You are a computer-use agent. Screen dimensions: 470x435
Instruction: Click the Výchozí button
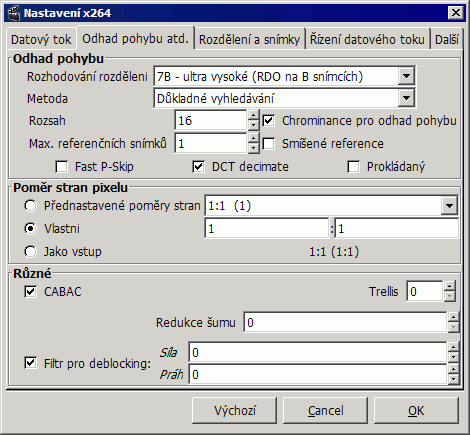click(x=235, y=410)
